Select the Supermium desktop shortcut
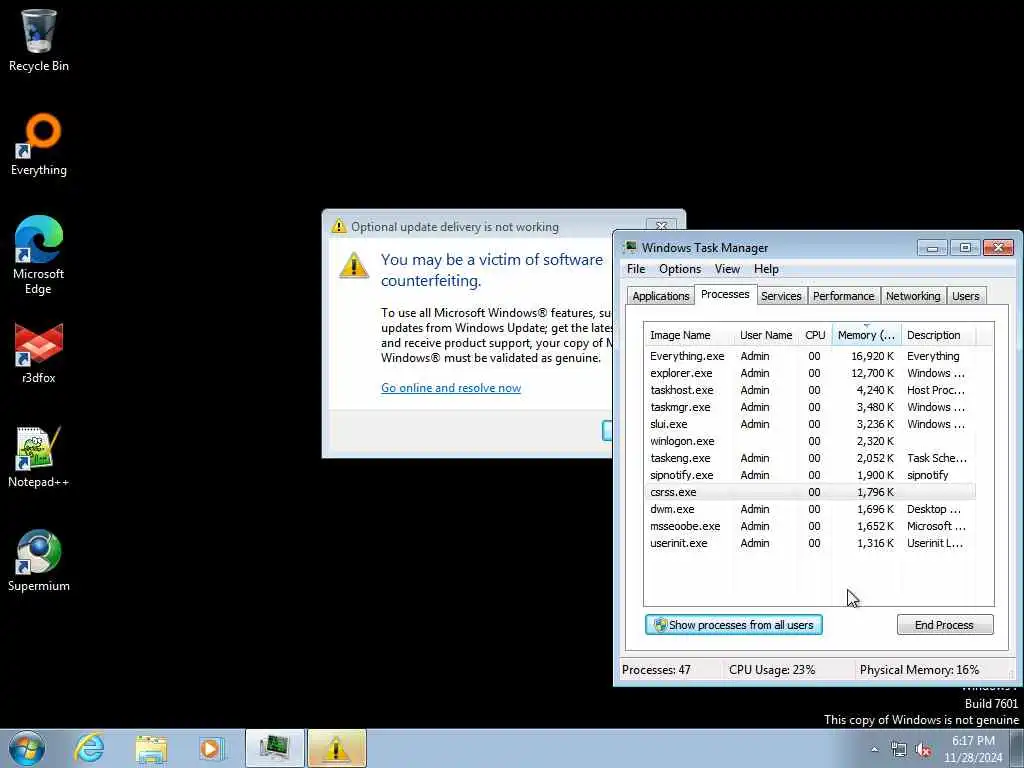The image size is (1024, 768). click(x=39, y=560)
